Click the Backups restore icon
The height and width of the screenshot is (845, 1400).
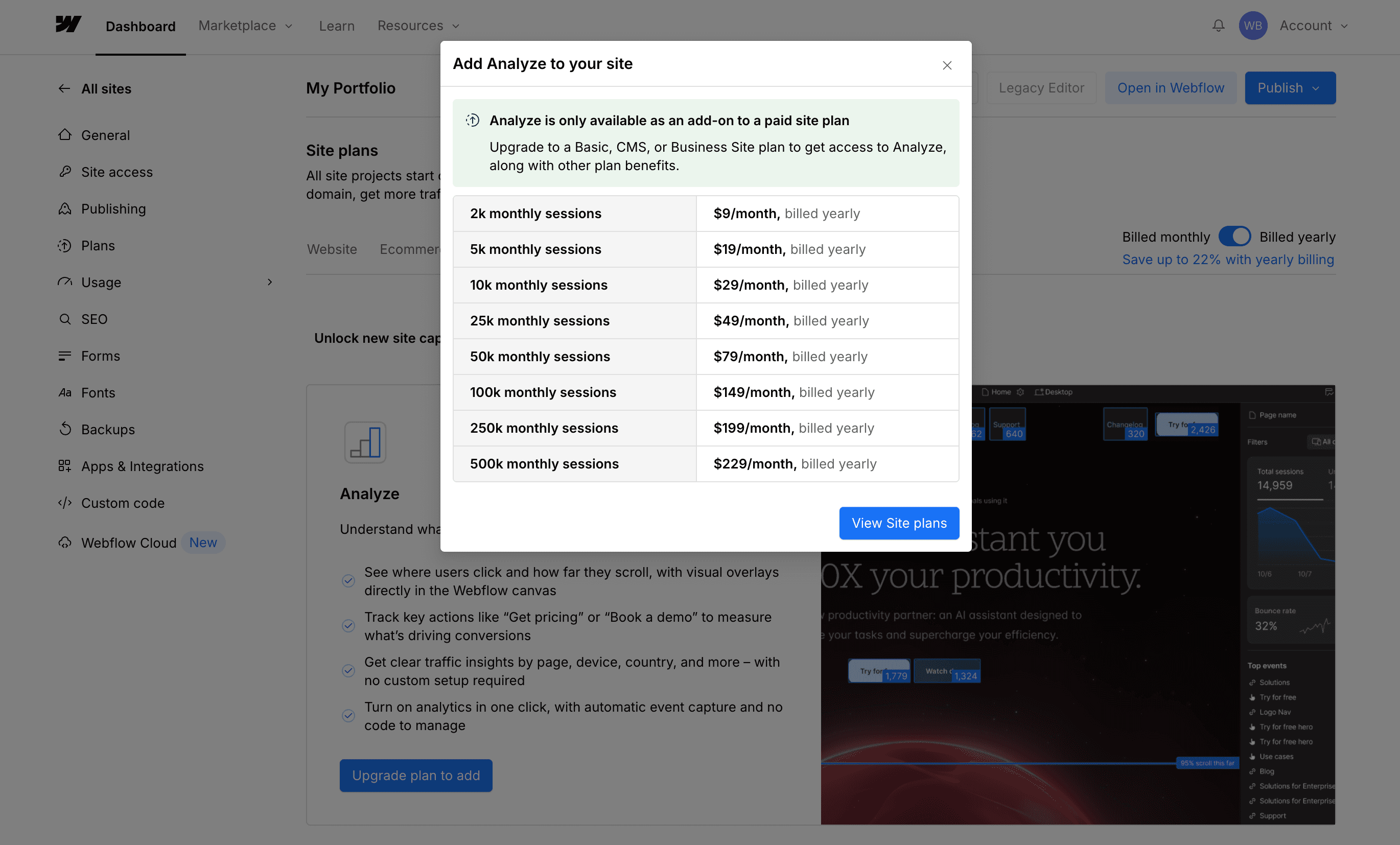[x=65, y=429]
